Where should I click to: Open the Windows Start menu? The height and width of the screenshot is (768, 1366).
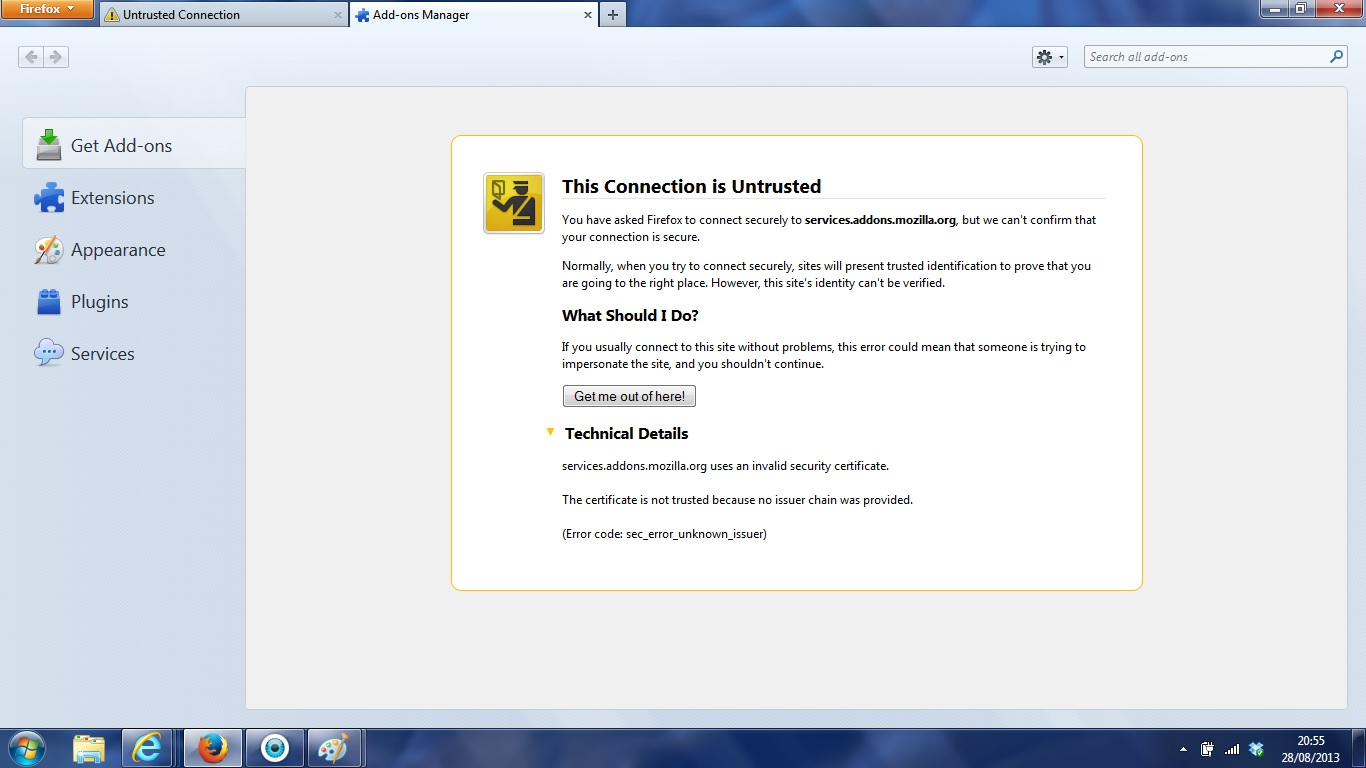coord(27,748)
